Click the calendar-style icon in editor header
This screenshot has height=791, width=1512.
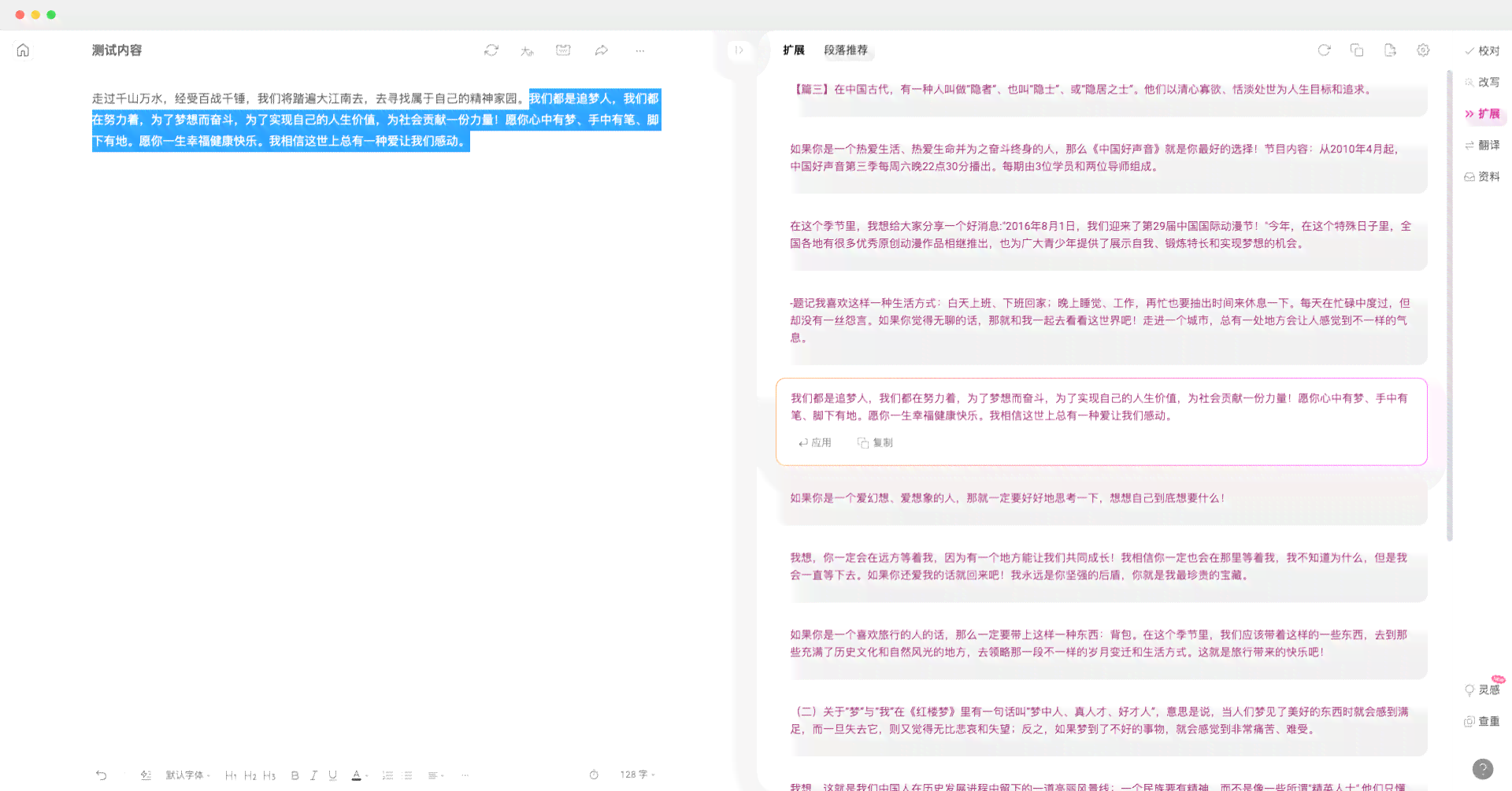coord(563,50)
